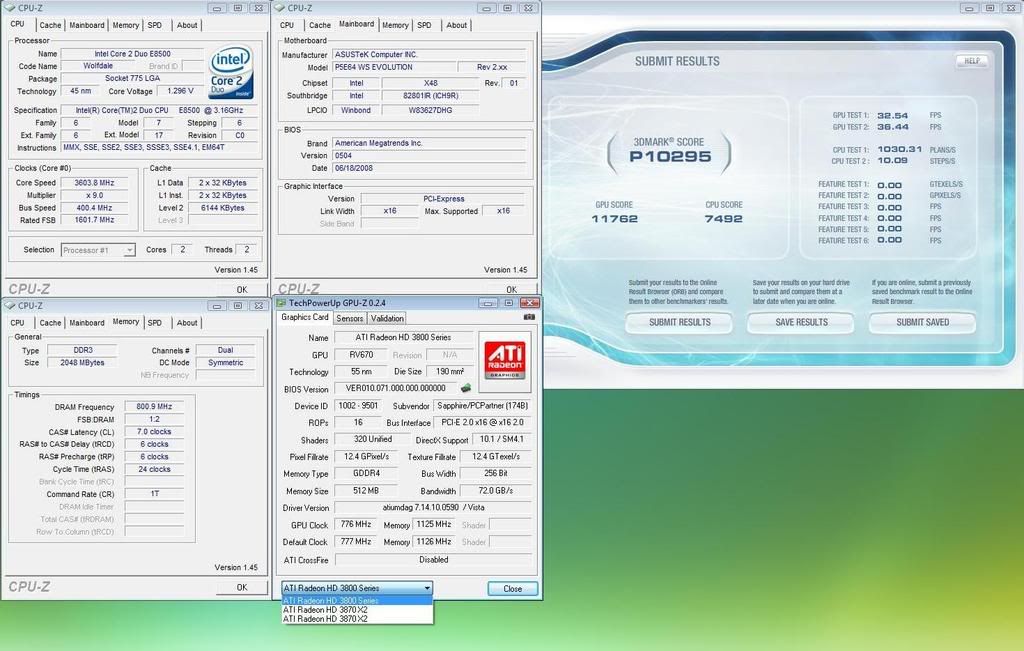
Task: Click the BIOS save chip icon in GPU-Z
Action: point(466,388)
